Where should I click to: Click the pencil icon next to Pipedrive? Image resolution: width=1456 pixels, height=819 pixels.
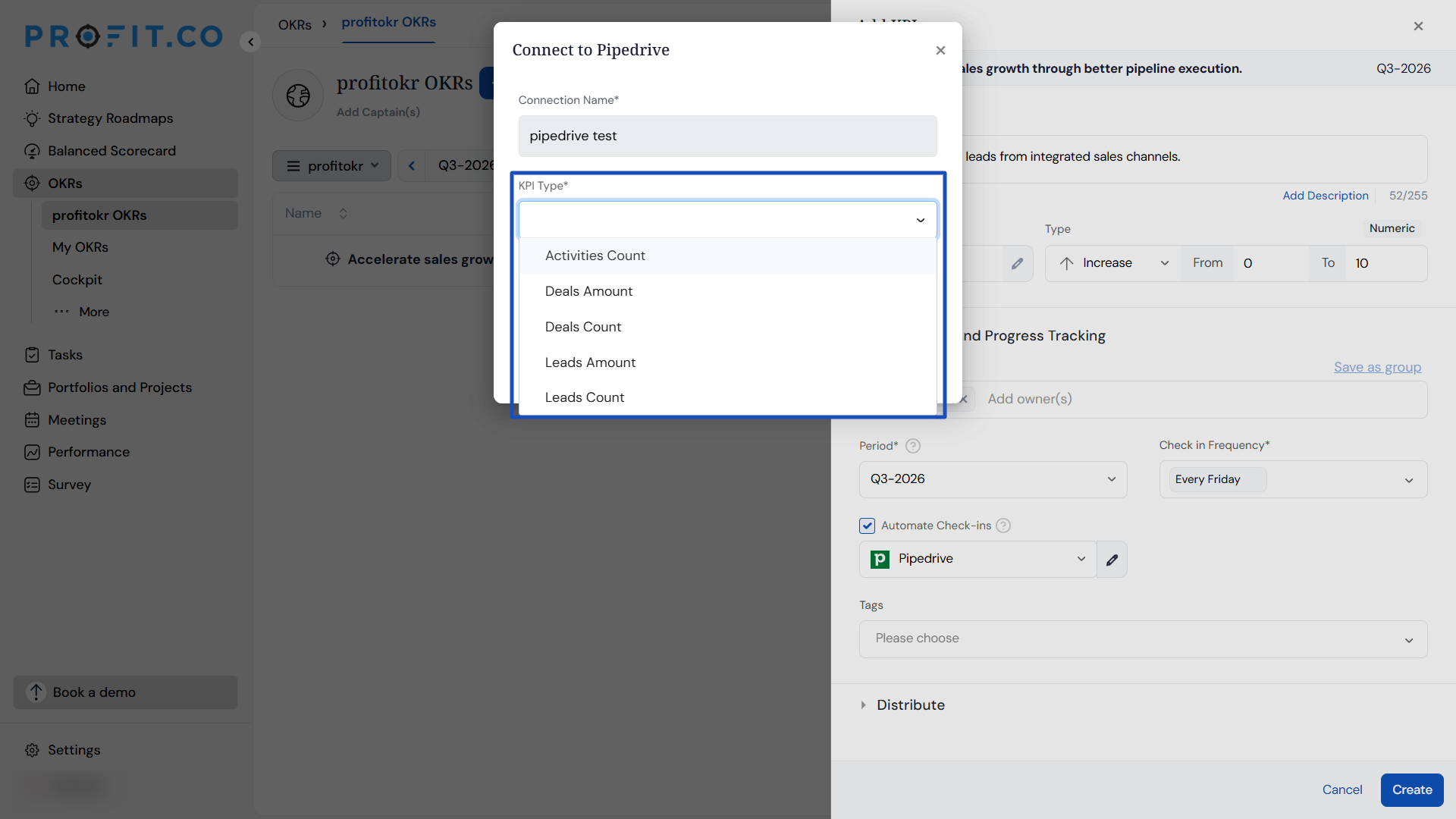pyautogui.click(x=1112, y=560)
